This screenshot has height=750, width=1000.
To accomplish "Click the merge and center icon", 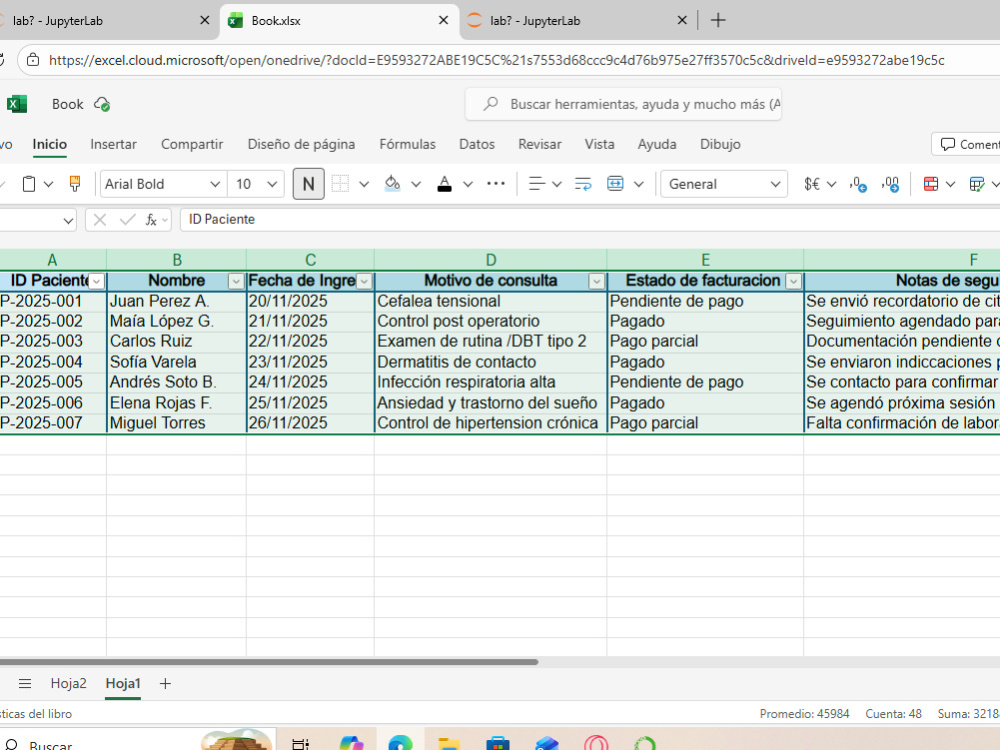I will point(615,184).
